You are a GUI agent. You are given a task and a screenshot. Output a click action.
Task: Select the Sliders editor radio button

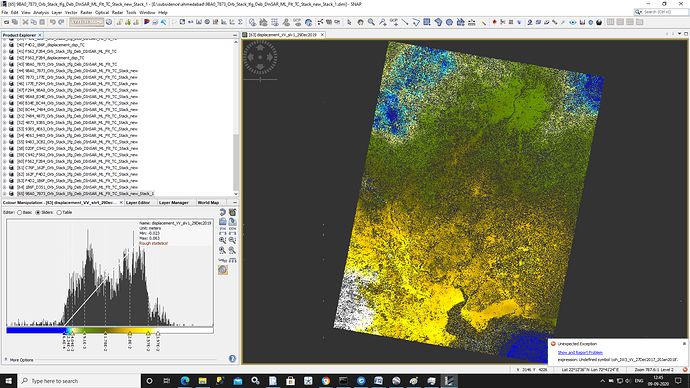pyautogui.click(x=38, y=212)
